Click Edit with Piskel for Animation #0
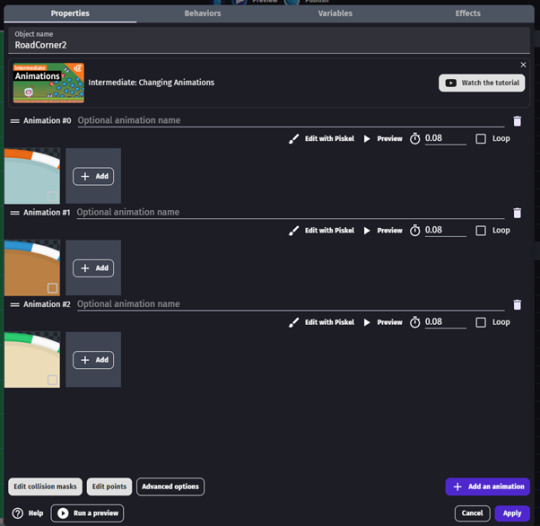Screen dimensions: 540x526 pyautogui.click(x=329, y=139)
